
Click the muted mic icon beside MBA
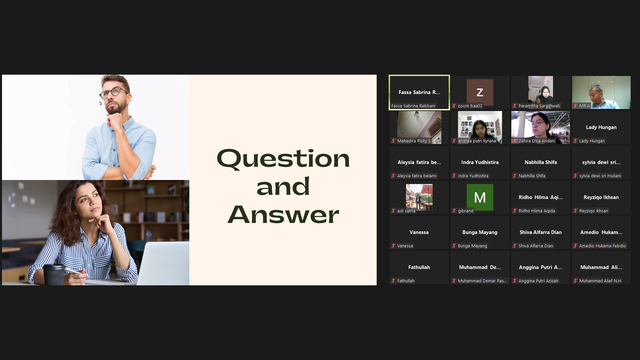(576, 106)
